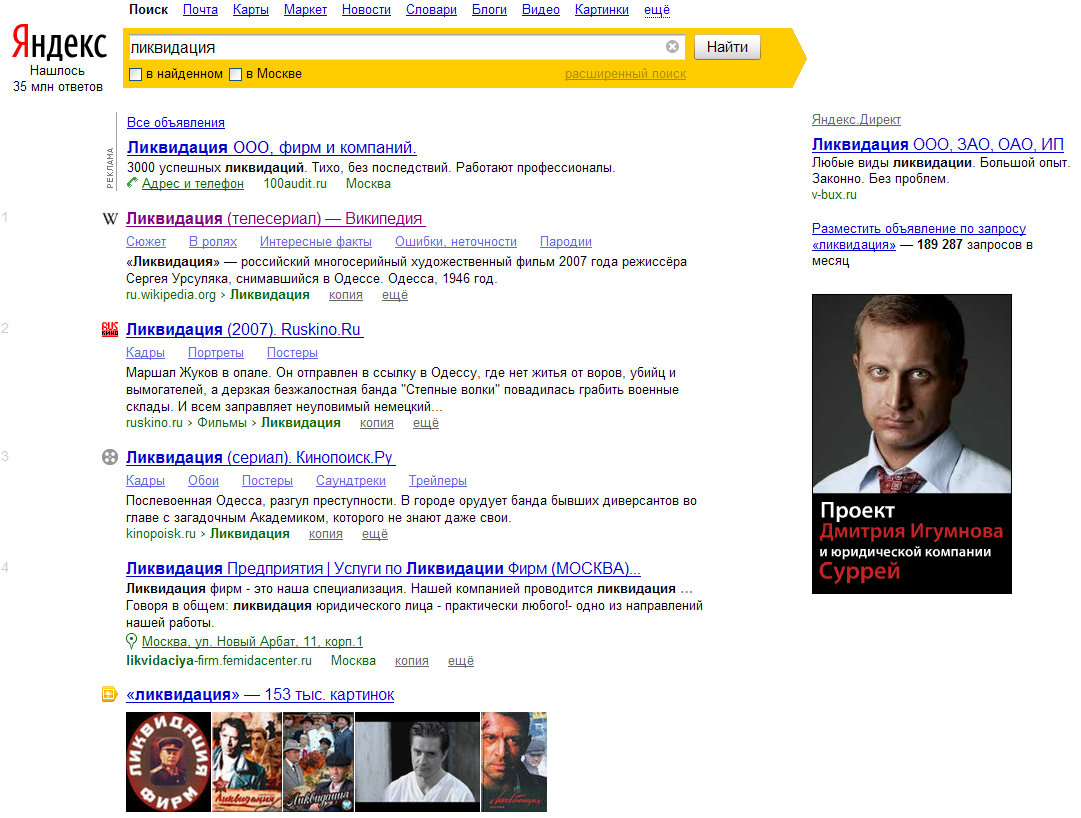Open black-and-white man portrait thumbnail
Screen dimensions: 1081x818
click(417, 761)
